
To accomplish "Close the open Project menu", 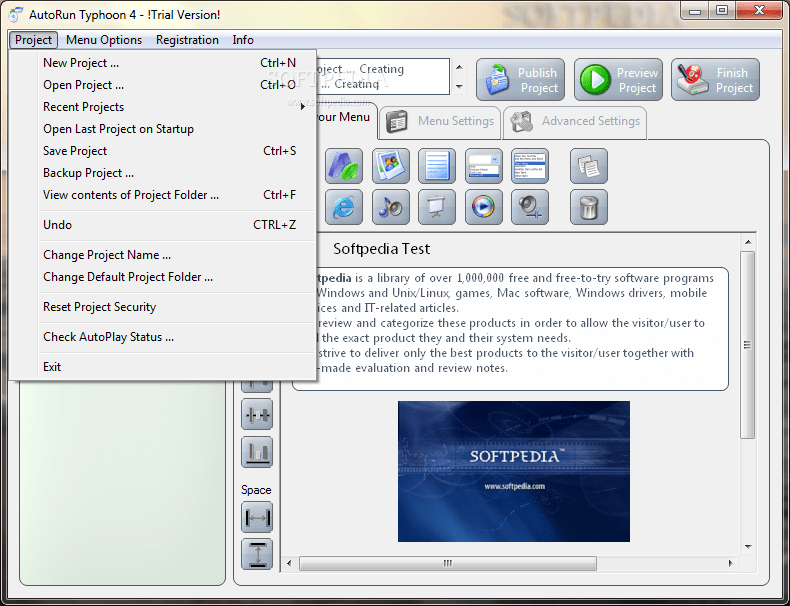I will (33, 40).
